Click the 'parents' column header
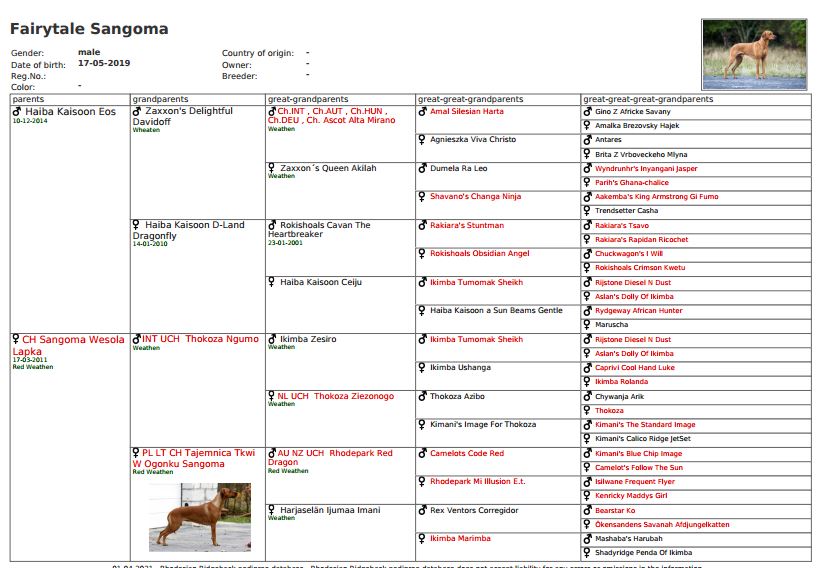Screen dimensions: 820x568 (28, 99)
